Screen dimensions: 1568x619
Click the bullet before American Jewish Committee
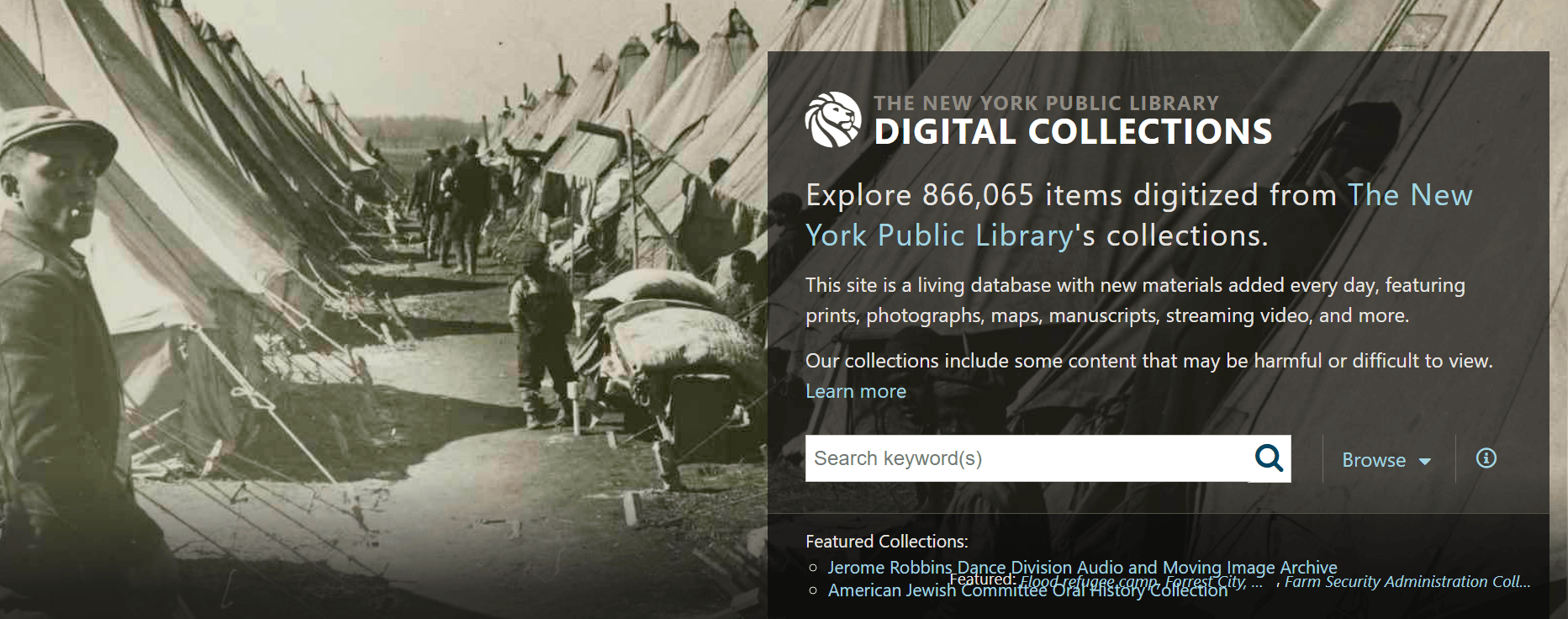[813, 591]
